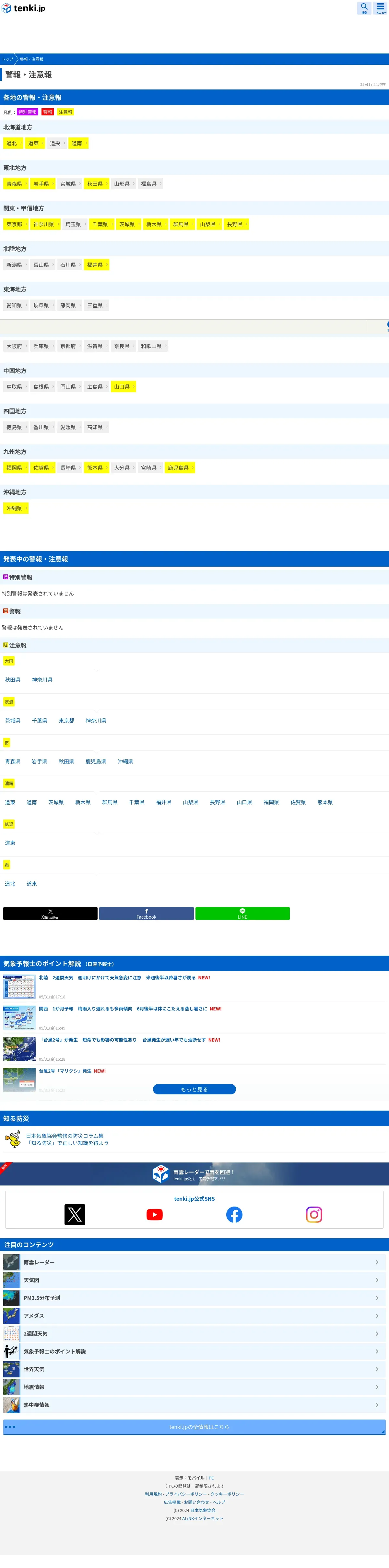Click 世界天気 thumbnail icon
This screenshot has height=1568, width=389.
click(12, 1369)
